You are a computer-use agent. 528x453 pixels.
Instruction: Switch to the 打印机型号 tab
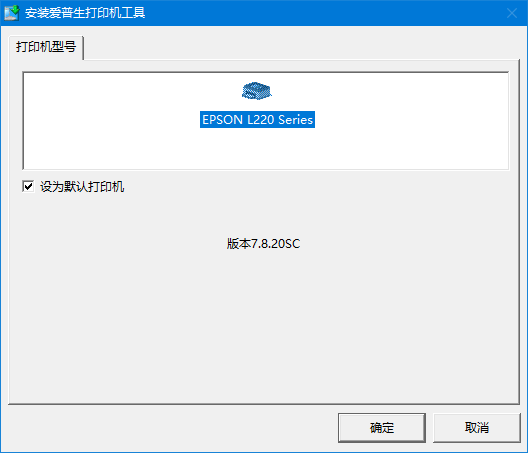pos(46,47)
